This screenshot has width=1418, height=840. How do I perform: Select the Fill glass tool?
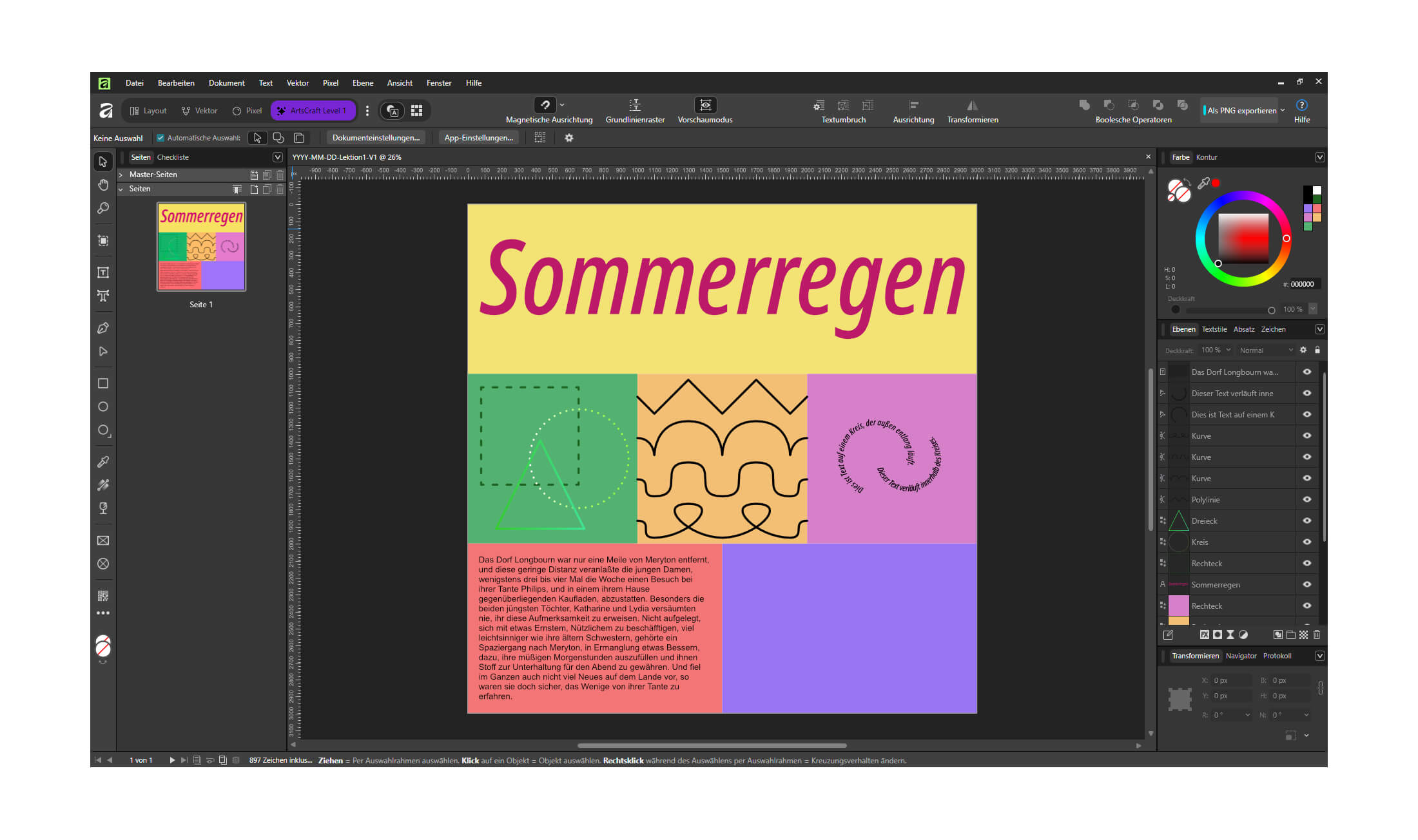102,508
